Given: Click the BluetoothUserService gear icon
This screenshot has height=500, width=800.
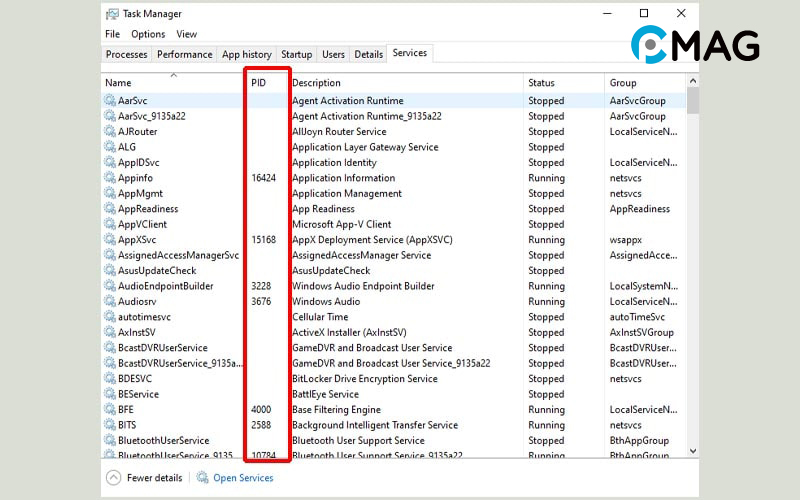Looking at the screenshot, I should (110, 440).
